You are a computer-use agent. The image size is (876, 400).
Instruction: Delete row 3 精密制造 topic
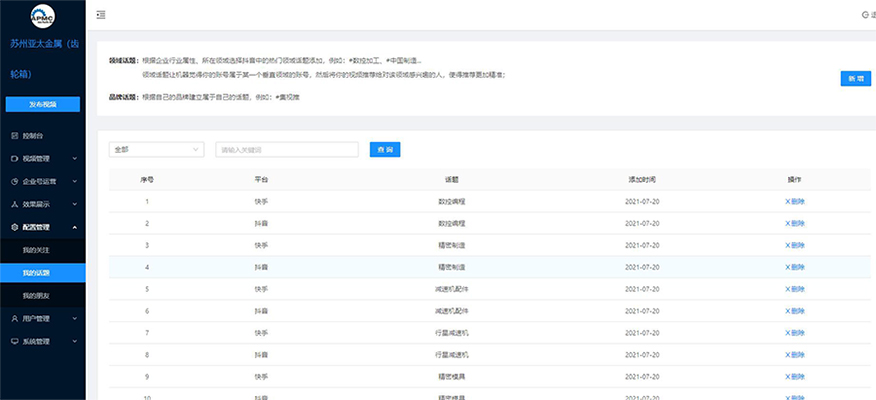pos(795,245)
